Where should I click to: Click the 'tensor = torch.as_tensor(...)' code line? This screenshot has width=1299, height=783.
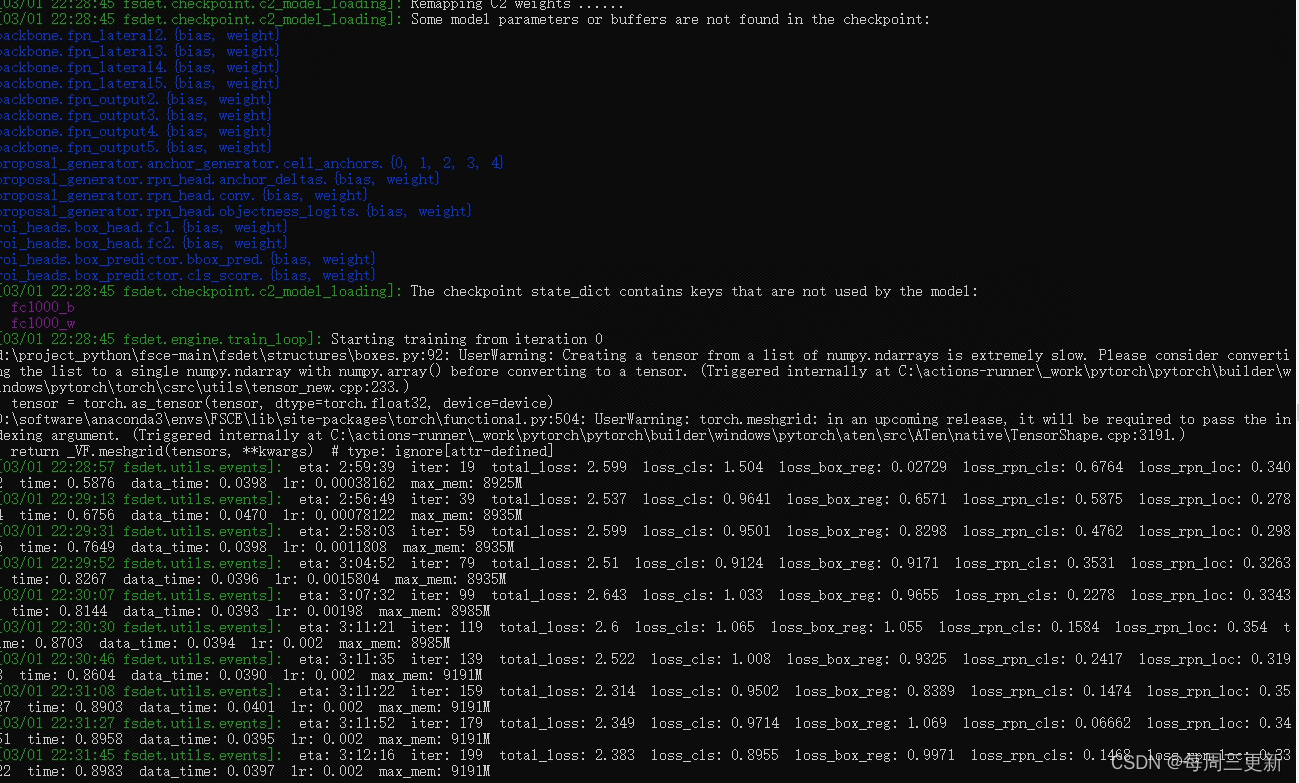[x=282, y=403]
